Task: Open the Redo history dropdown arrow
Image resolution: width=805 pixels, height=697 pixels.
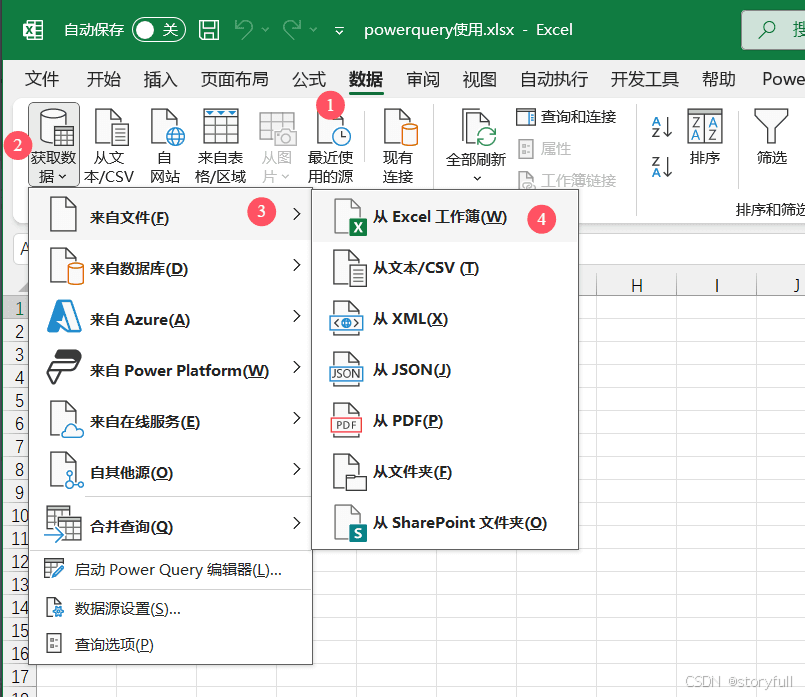Action: [x=313, y=30]
